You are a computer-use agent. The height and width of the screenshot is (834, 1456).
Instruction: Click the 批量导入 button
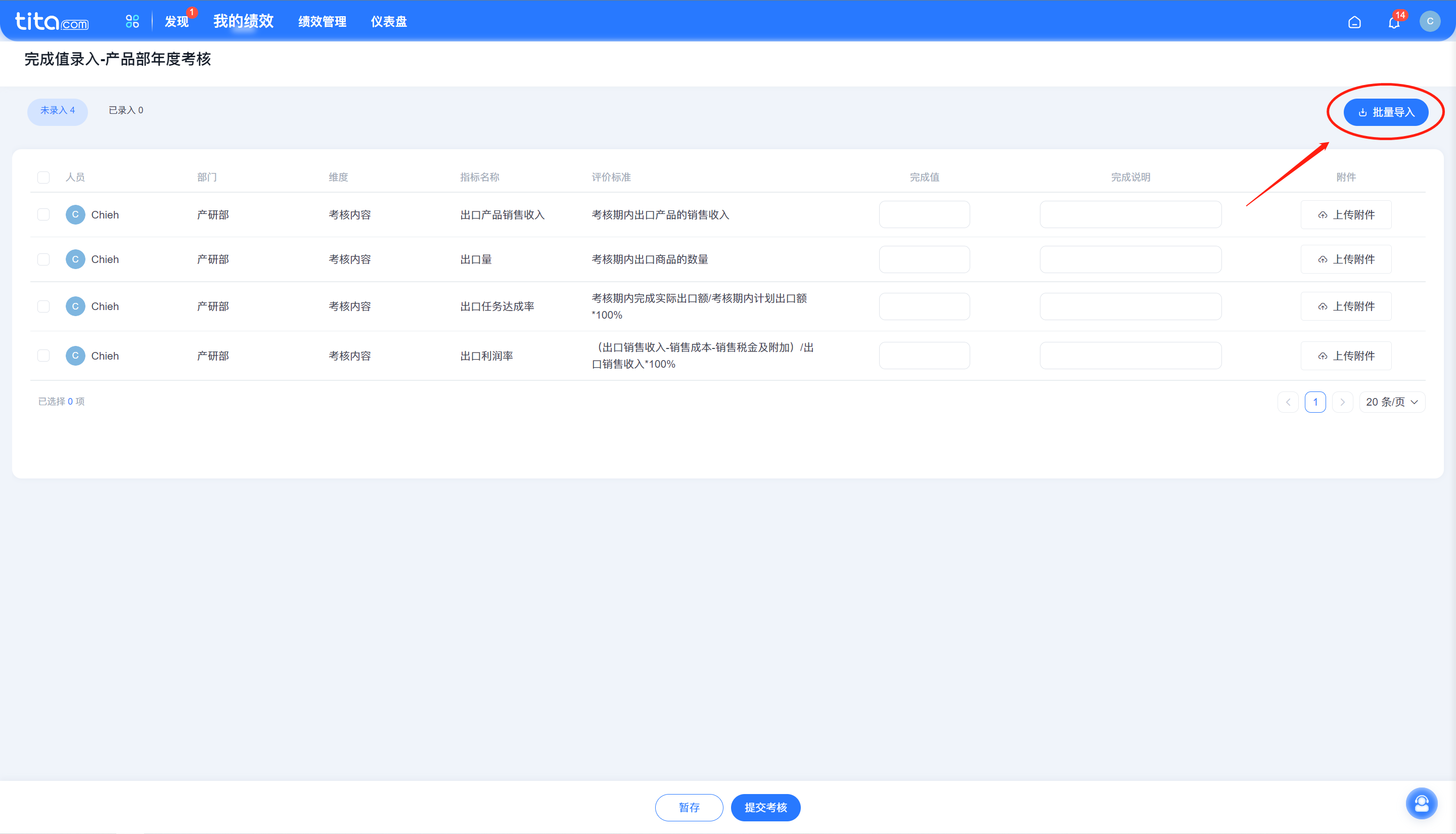(x=1386, y=112)
